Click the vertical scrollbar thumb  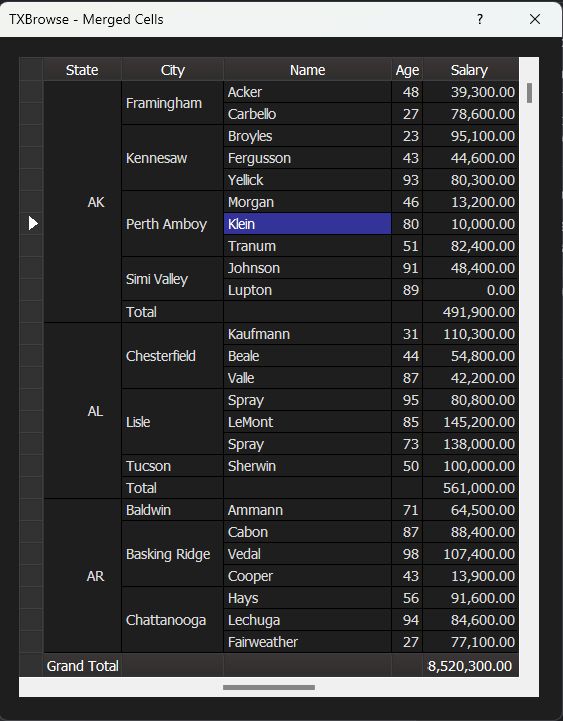tap(529, 93)
